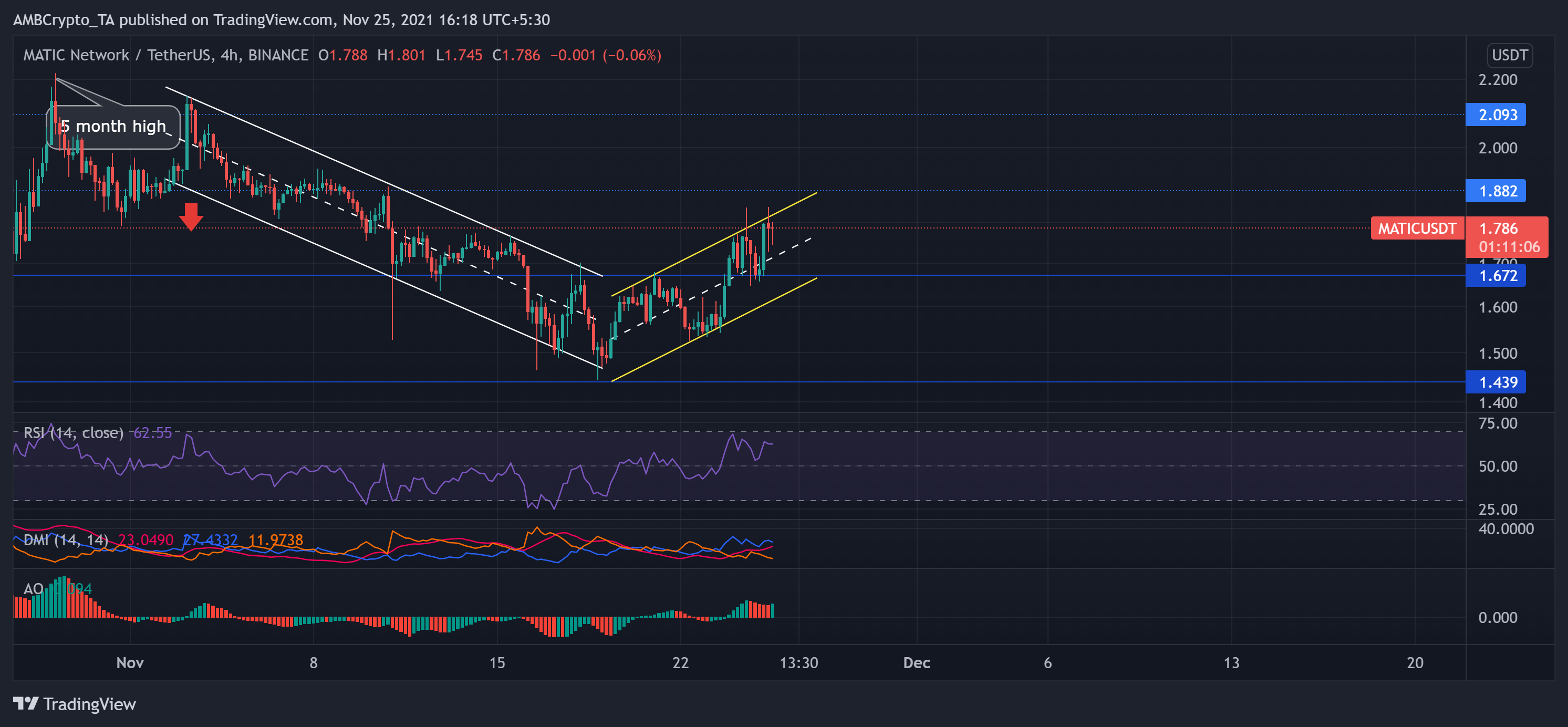
Task: Click the MATICUSDT symbol tag
Action: pos(1417,229)
